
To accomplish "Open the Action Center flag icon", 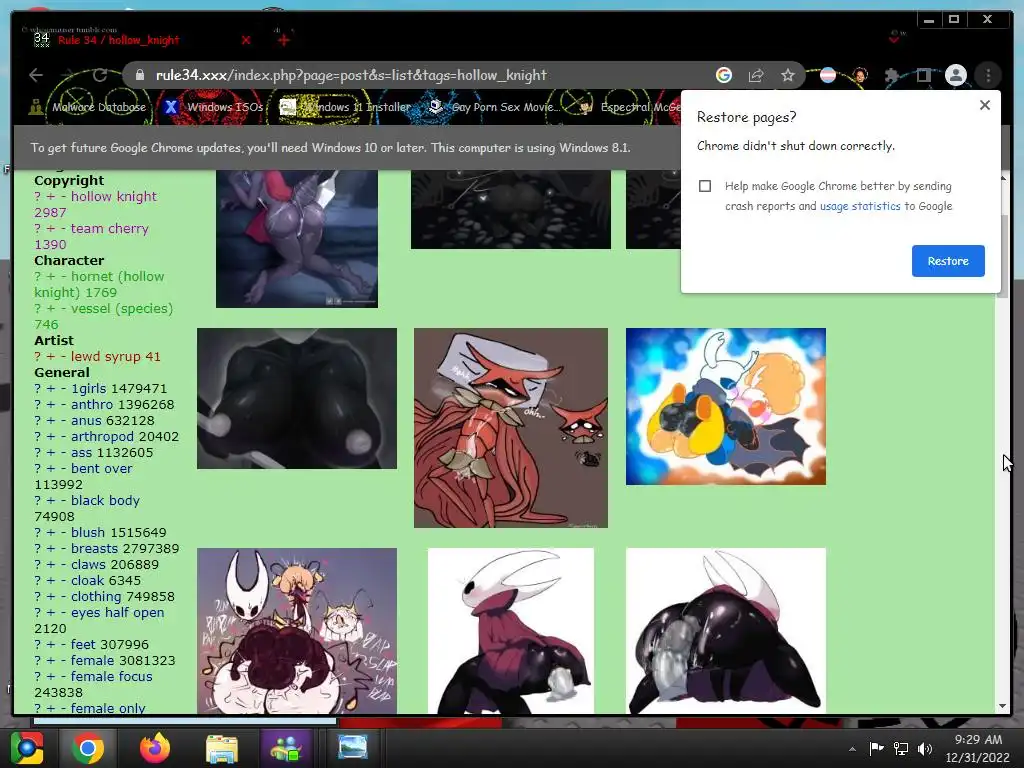I will [876, 748].
